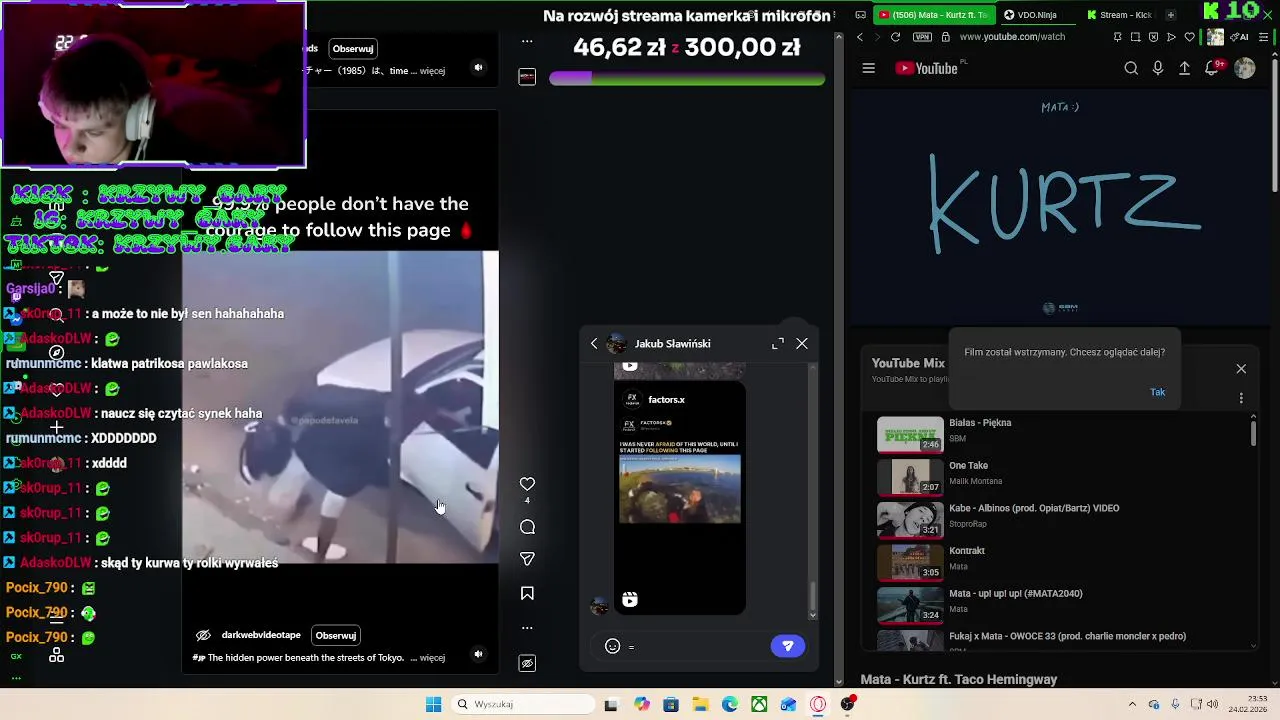Screen dimensions: 1280x720
Task: Dismiss the paused video popup
Action: [1241, 369]
